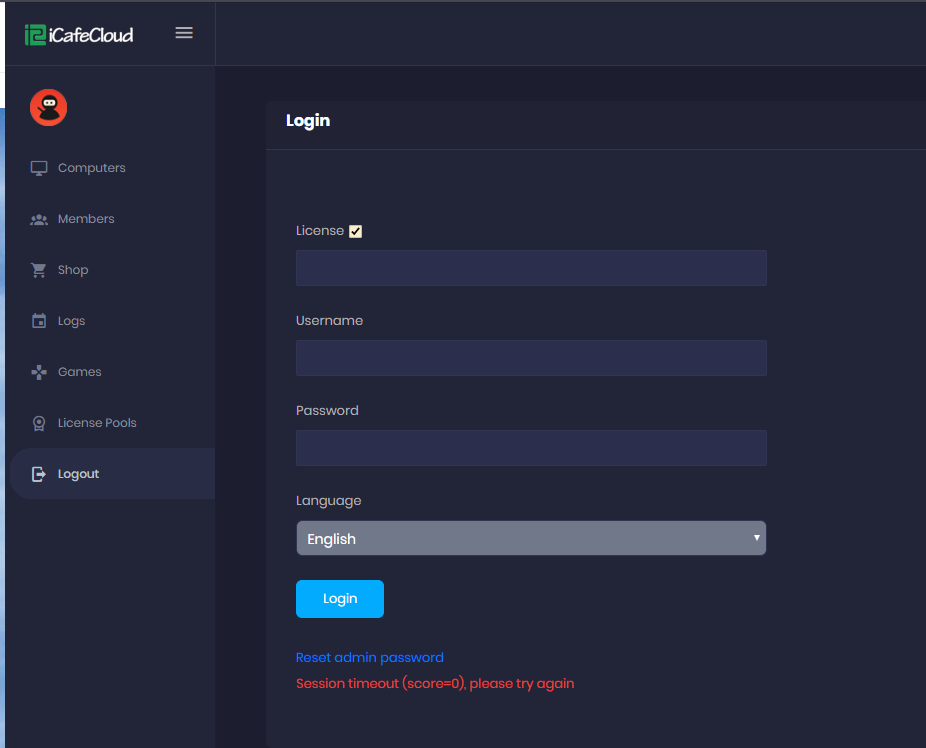Focus the License input field
Image resolution: width=926 pixels, height=748 pixels.
531,268
